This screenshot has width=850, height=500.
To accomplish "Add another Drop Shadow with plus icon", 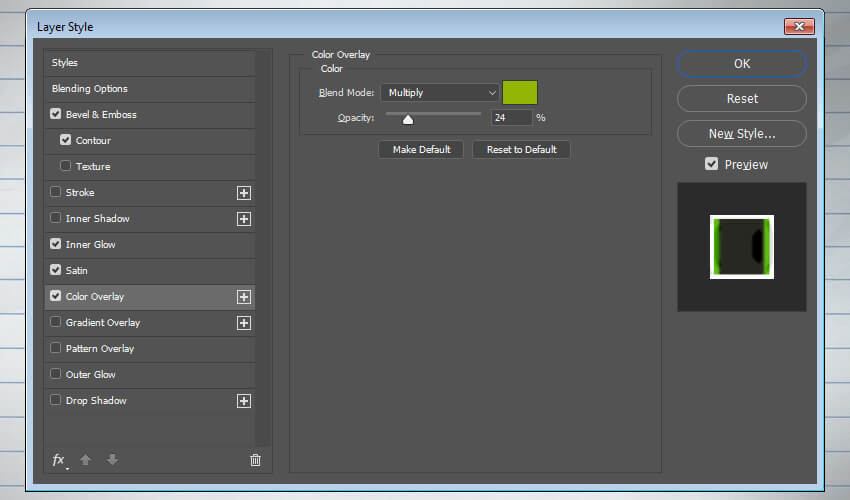I will 244,401.
